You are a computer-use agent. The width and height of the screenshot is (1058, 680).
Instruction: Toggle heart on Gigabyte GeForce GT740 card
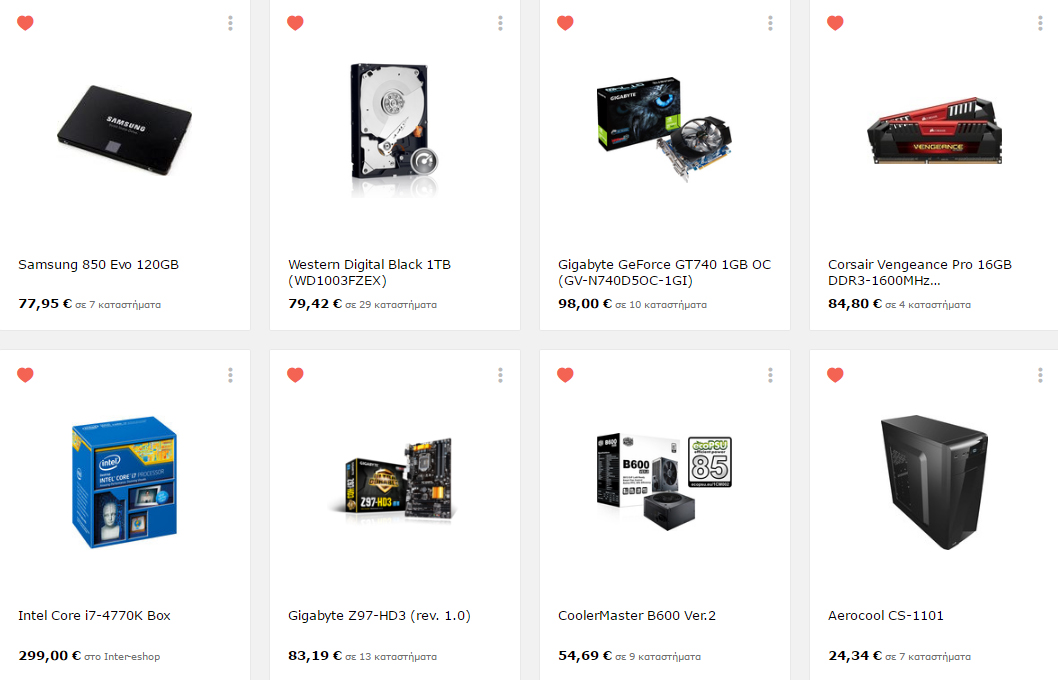(565, 23)
